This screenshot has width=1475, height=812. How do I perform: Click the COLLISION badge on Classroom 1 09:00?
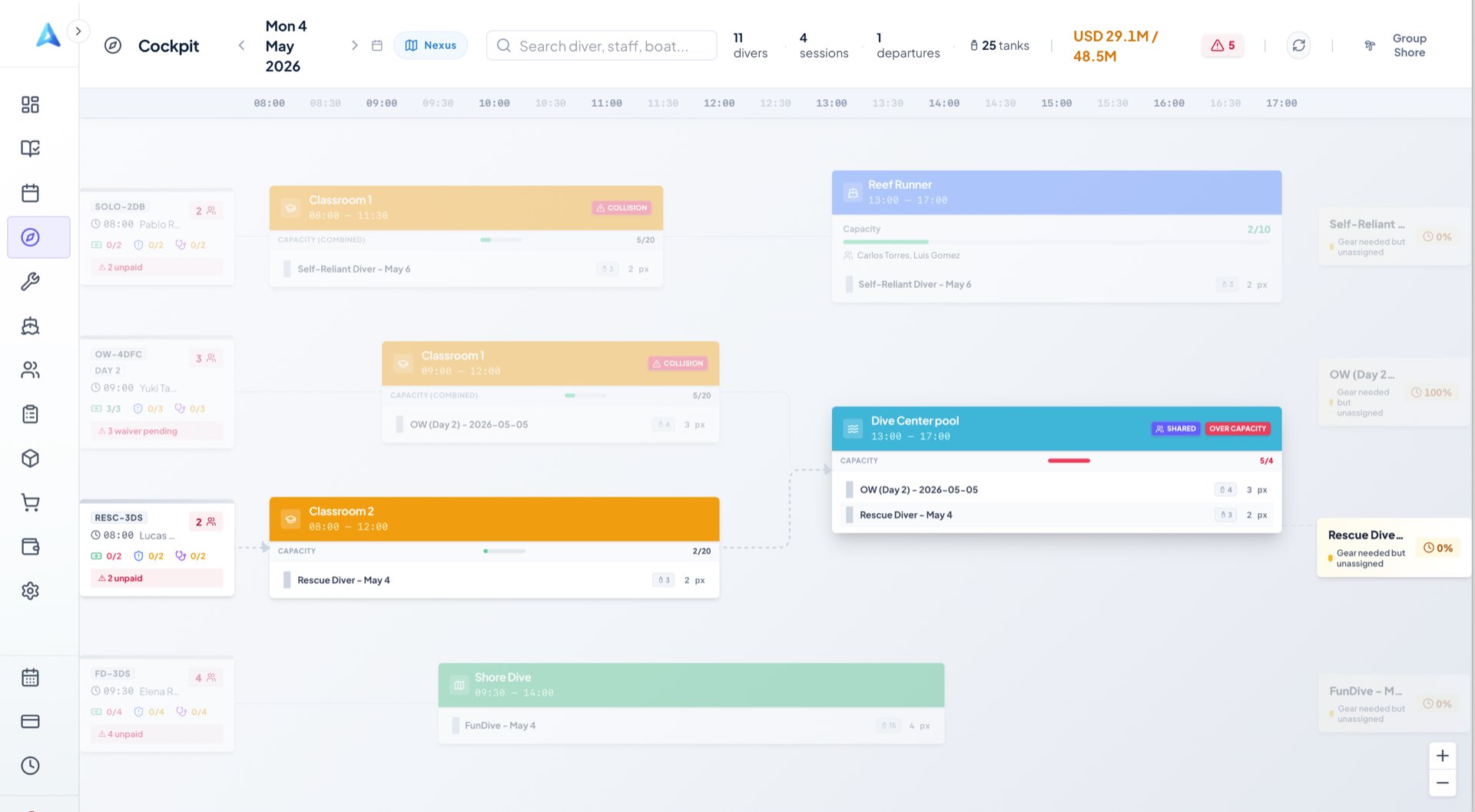(678, 363)
